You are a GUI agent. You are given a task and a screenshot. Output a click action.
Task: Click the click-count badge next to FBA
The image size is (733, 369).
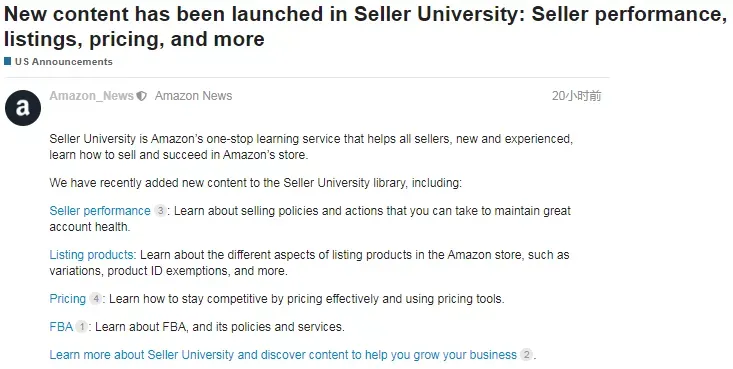pyautogui.click(x=81, y=327)
